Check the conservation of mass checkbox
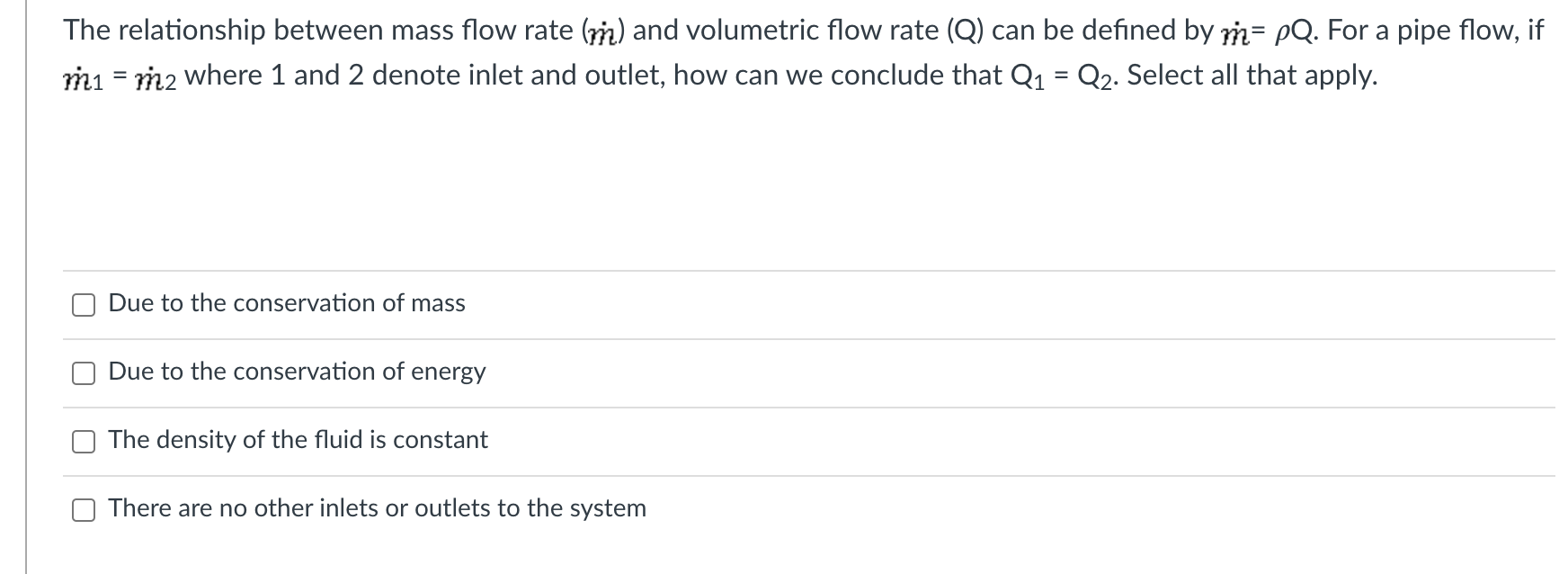Image resolution: width=1568 pixels, height=574 pixels. (84, 305)
